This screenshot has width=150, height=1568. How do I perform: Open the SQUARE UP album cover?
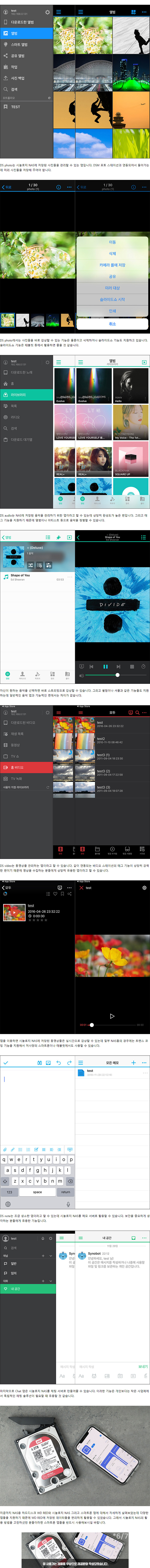pos(130,459)
